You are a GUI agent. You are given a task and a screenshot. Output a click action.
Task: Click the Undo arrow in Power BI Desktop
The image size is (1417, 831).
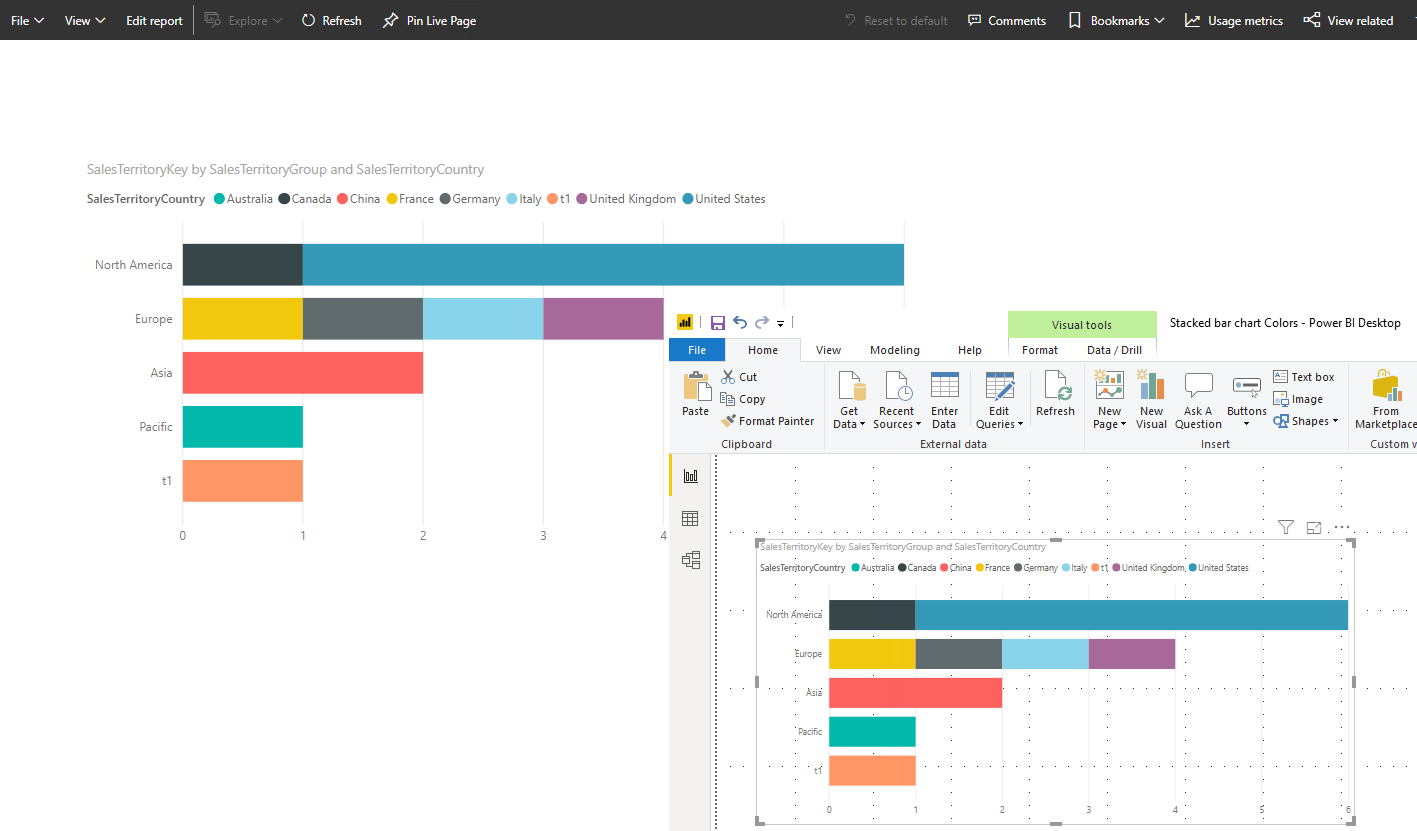click(x=740, y=322)
